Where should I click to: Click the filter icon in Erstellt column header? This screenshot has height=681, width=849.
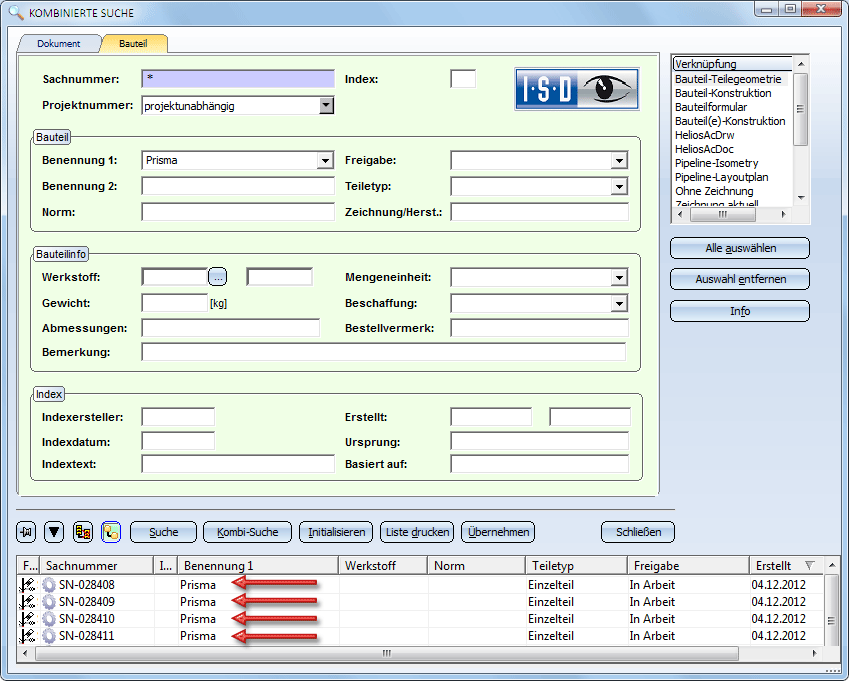pos(809,566)
